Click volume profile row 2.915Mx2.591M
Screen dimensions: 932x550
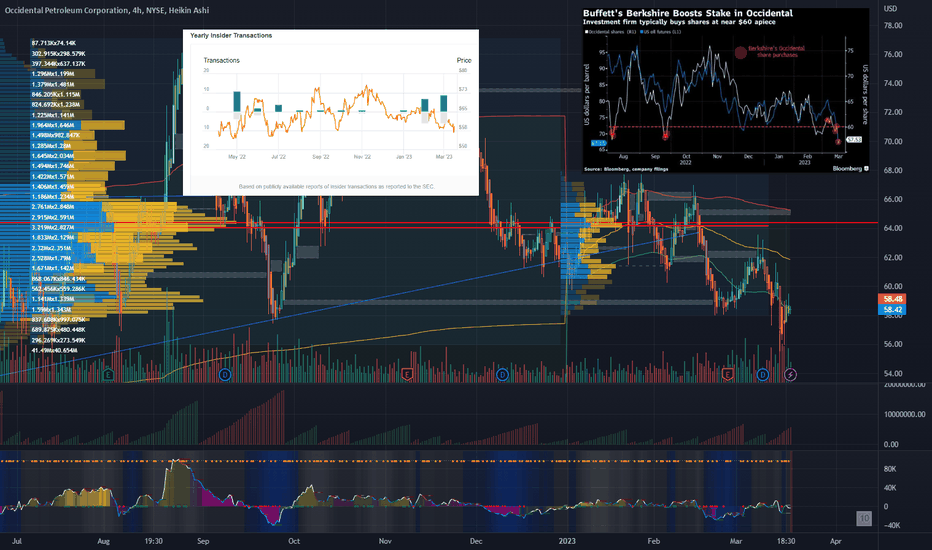point(53,217)
